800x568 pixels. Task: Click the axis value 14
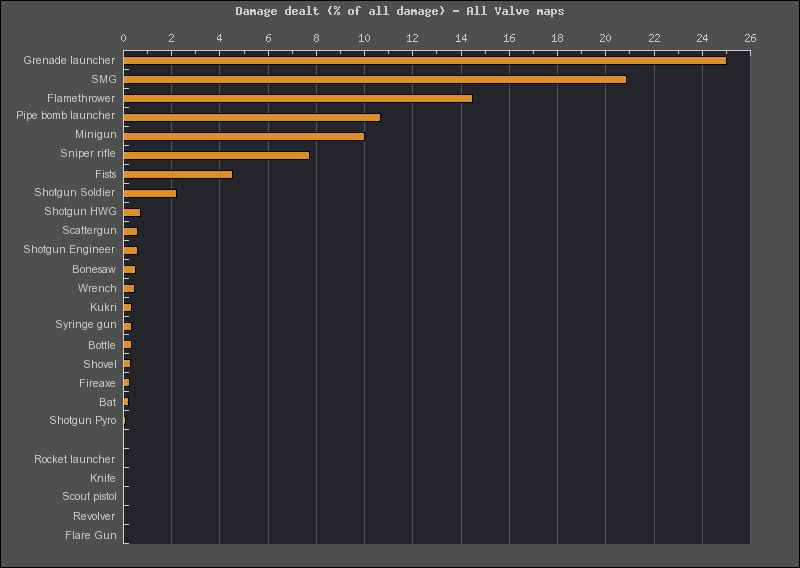click(461, 38)
